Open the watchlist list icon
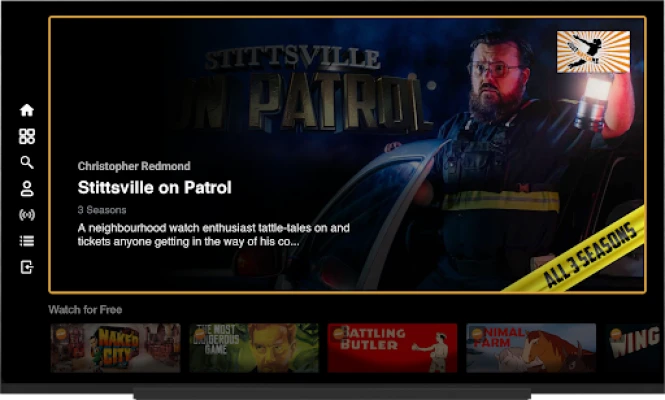Screen dimensions: 665x400 point(27,241)
